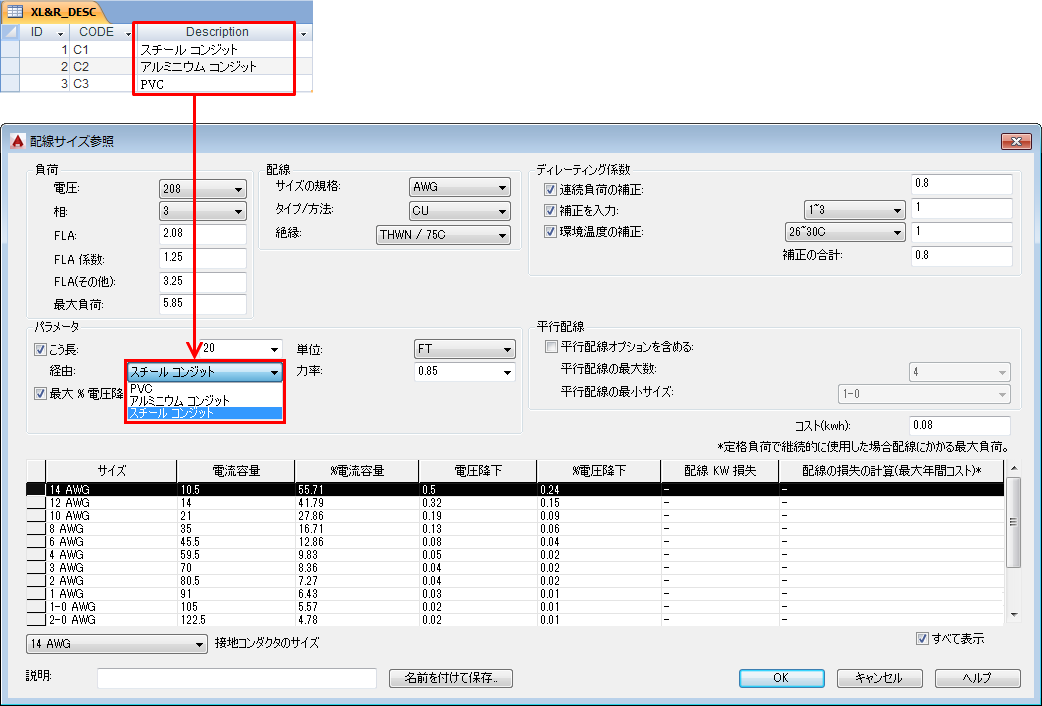Toggle the 最大 % 電圧降下 checkbox

(40, 394)
